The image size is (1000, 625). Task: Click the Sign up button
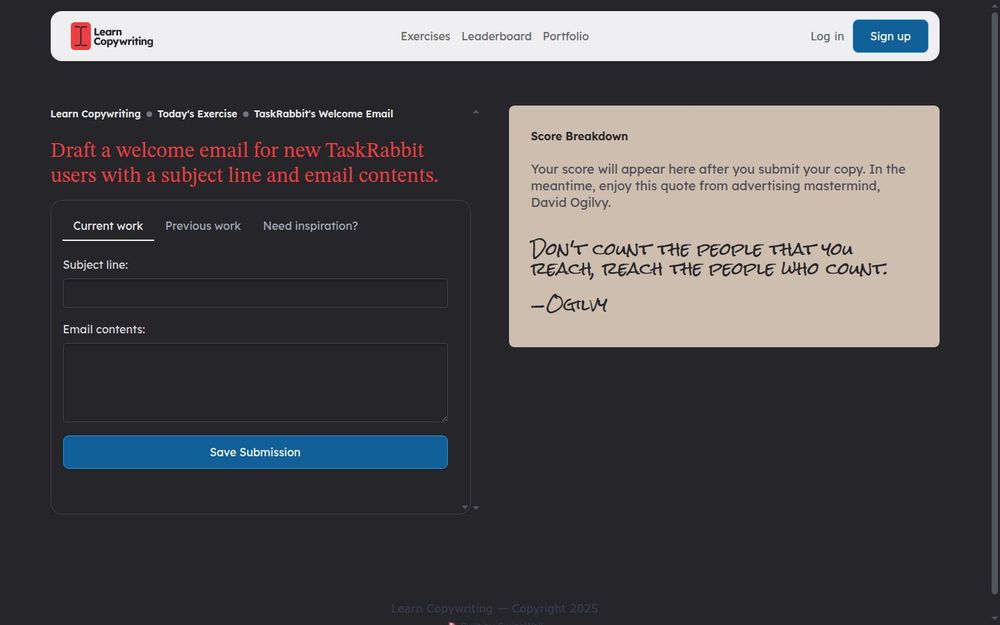[890, 36]
